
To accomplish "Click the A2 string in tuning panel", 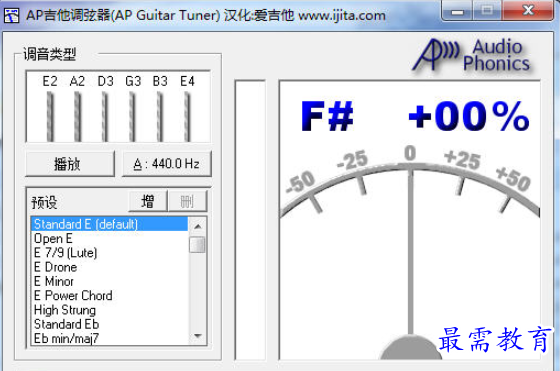I will 78,116.
